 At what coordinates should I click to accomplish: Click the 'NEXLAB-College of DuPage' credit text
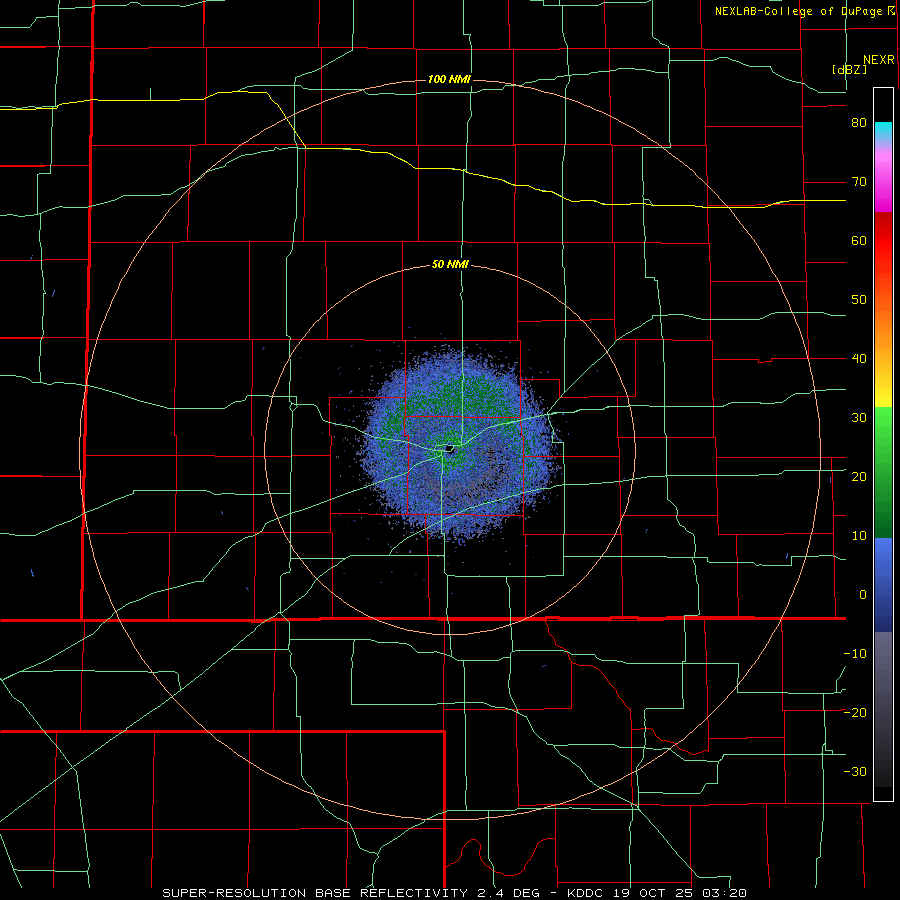(800, 11)
